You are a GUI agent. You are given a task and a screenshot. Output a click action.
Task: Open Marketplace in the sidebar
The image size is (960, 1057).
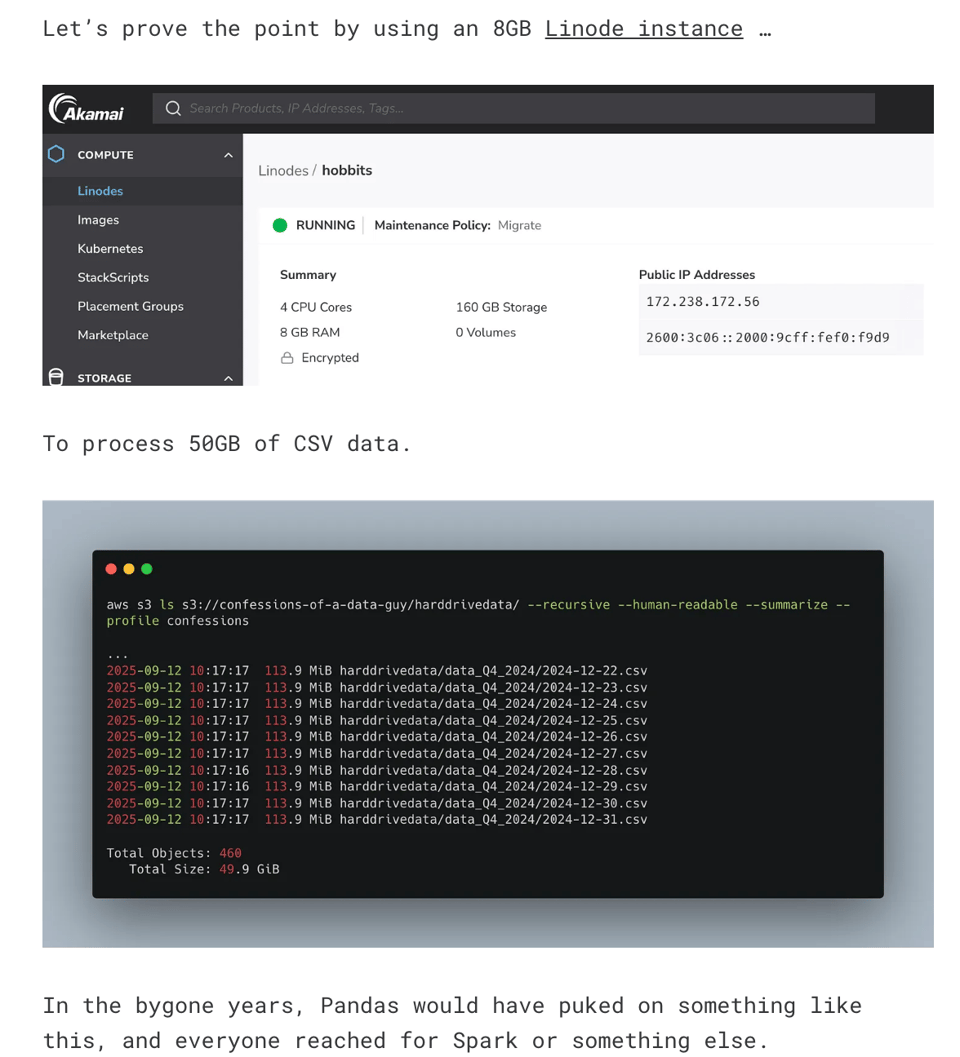click(113, 335)
